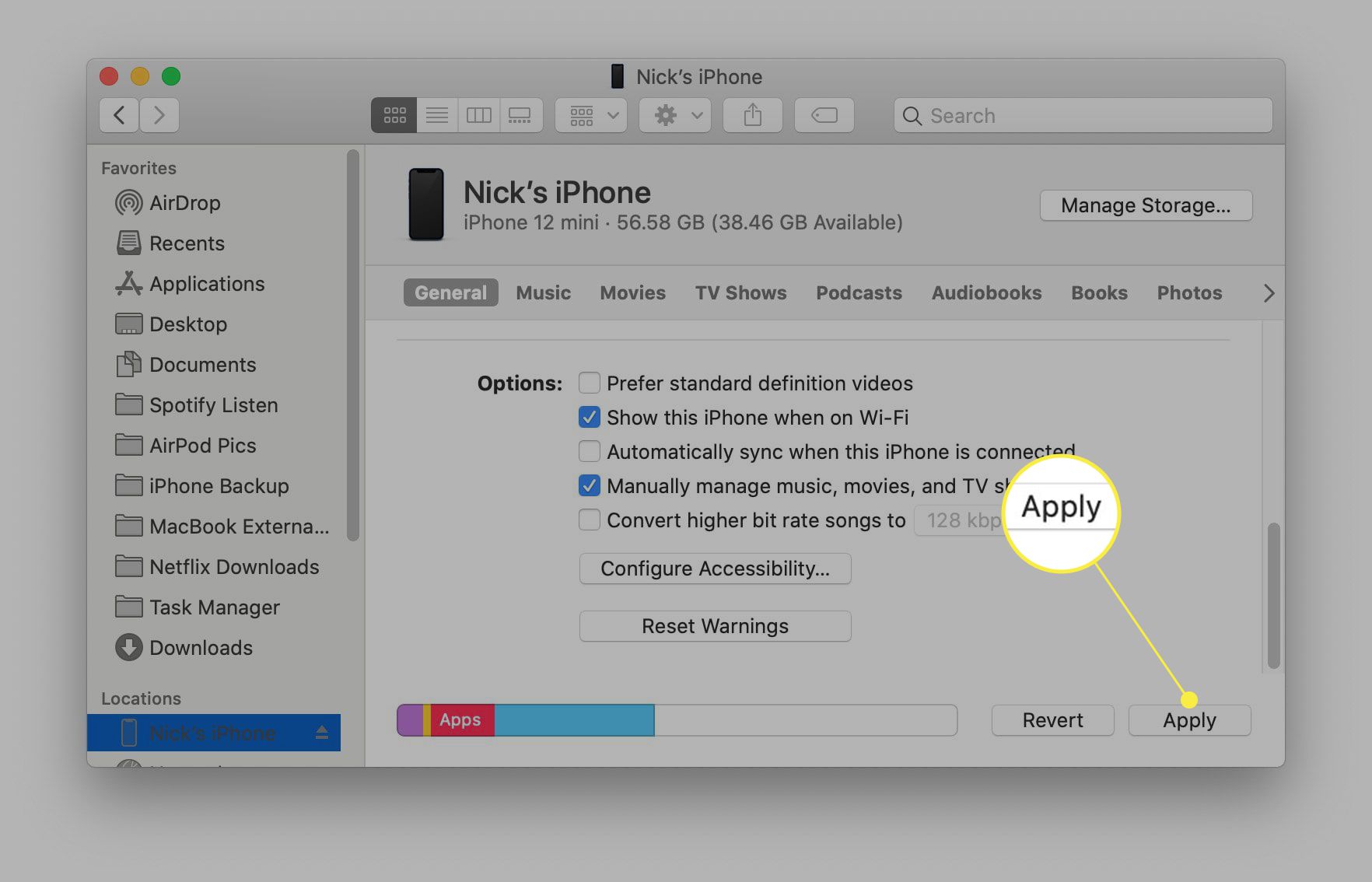Click the Locations sidebar heading

pyautogui.click(x=141, y=698)
